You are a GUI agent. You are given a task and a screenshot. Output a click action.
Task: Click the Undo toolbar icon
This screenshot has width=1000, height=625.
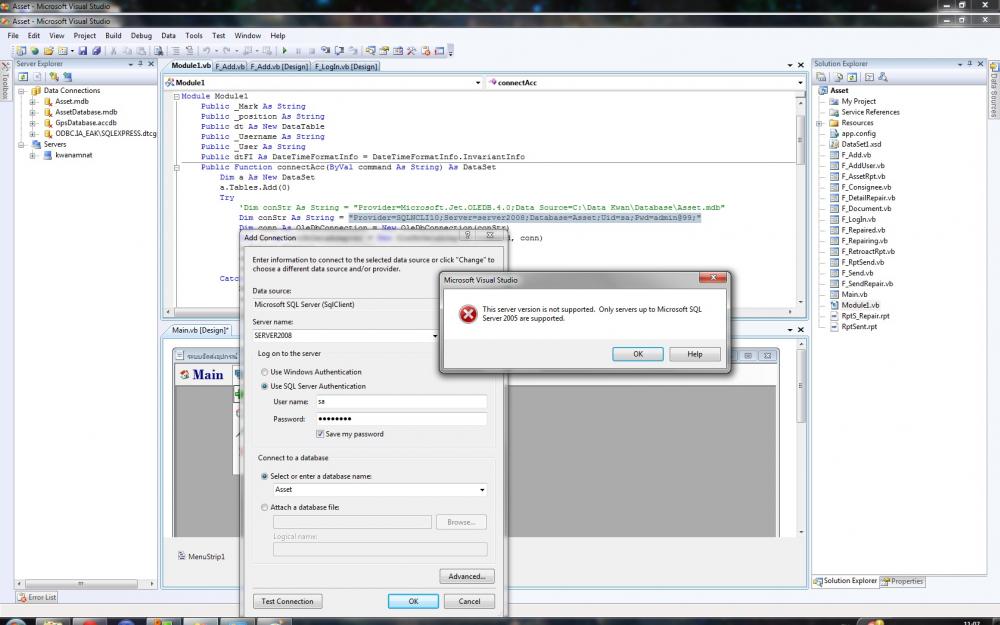[207, 51]
